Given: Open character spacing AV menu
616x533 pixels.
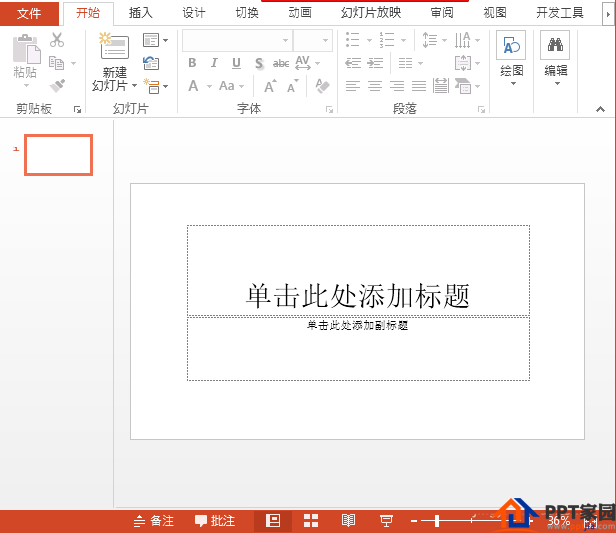Looking at the screenshot, I should coord(308,63).
